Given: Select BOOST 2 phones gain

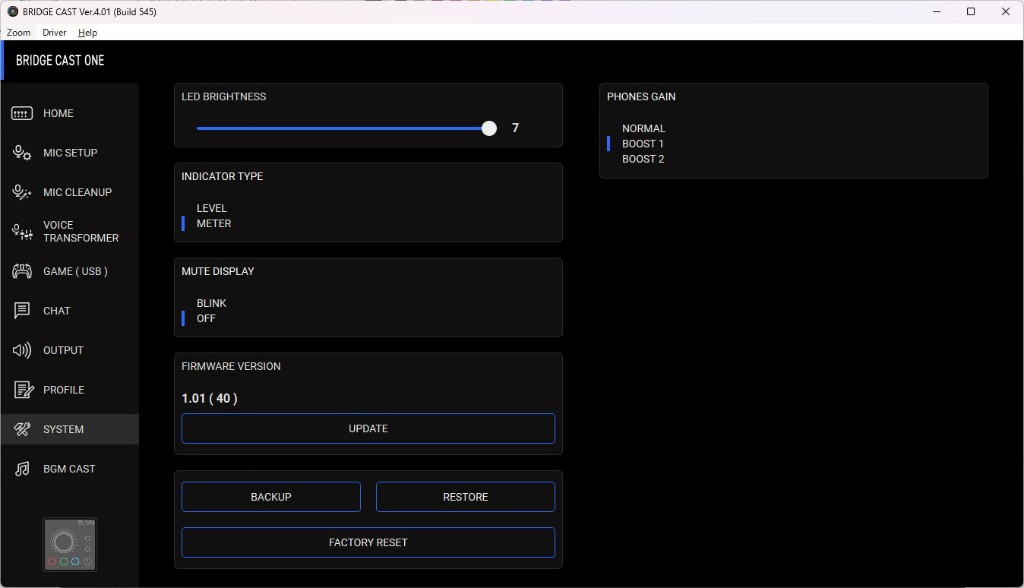Looking at the screenshot, I should (x=643, y=159).
